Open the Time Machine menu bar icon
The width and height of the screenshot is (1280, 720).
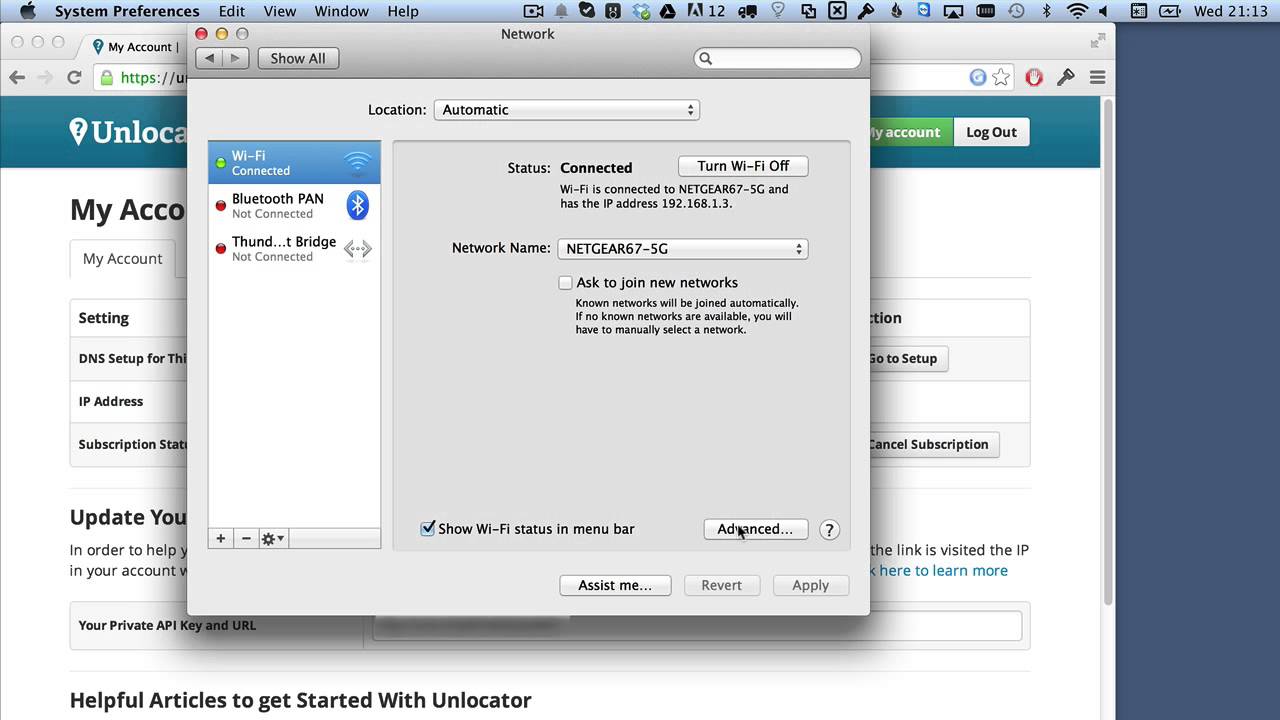point(1016,11)
